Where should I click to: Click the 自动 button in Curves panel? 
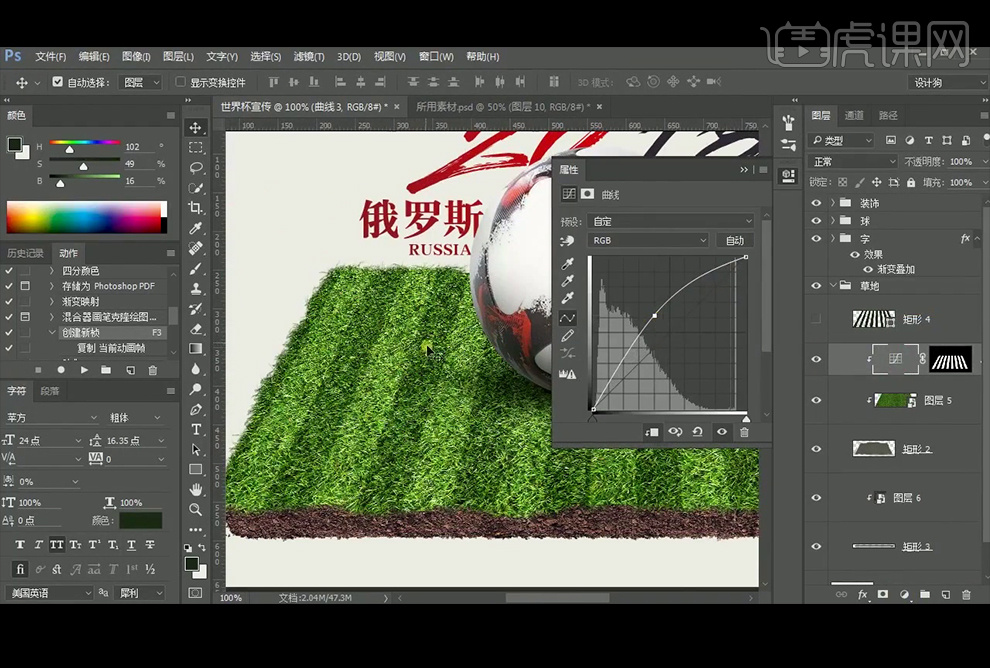pos(735,240)
